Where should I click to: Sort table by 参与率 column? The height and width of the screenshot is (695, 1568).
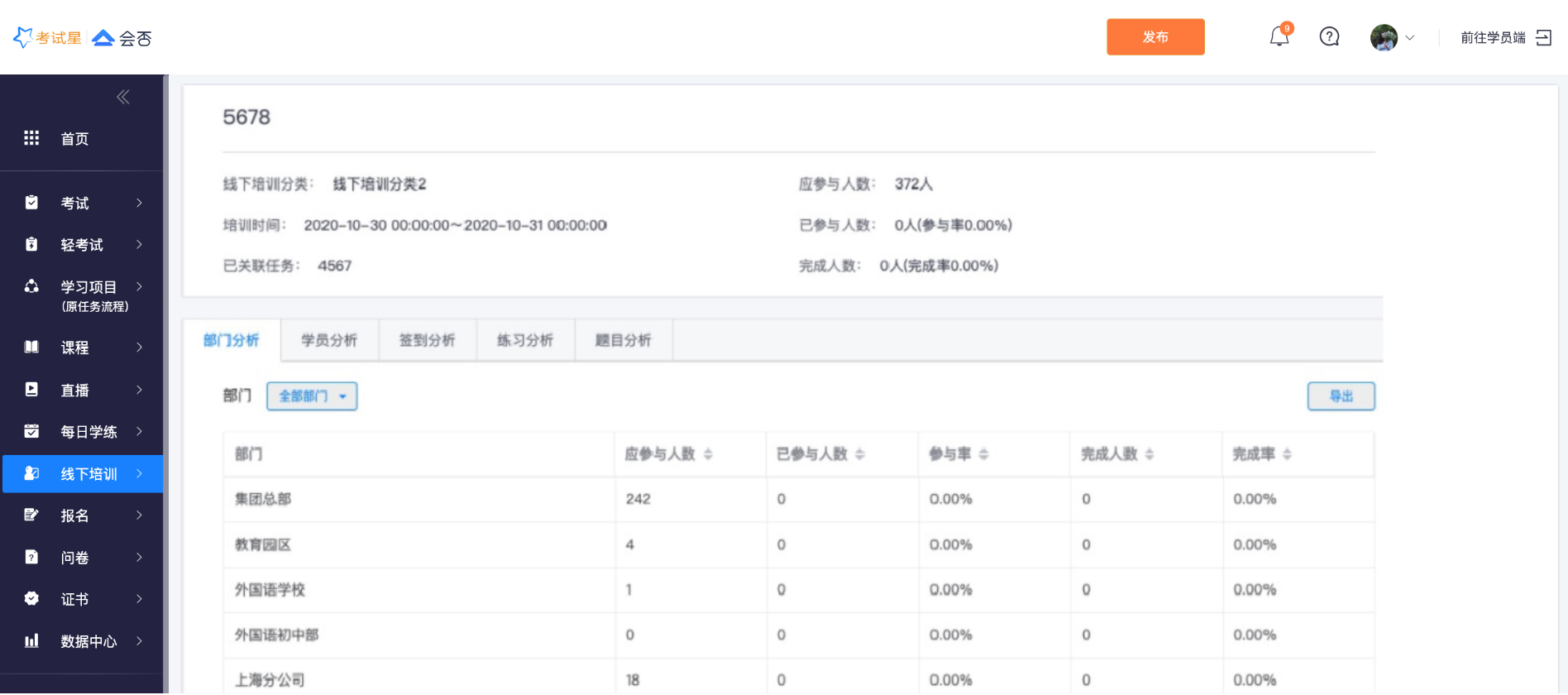tap(983, 454)
